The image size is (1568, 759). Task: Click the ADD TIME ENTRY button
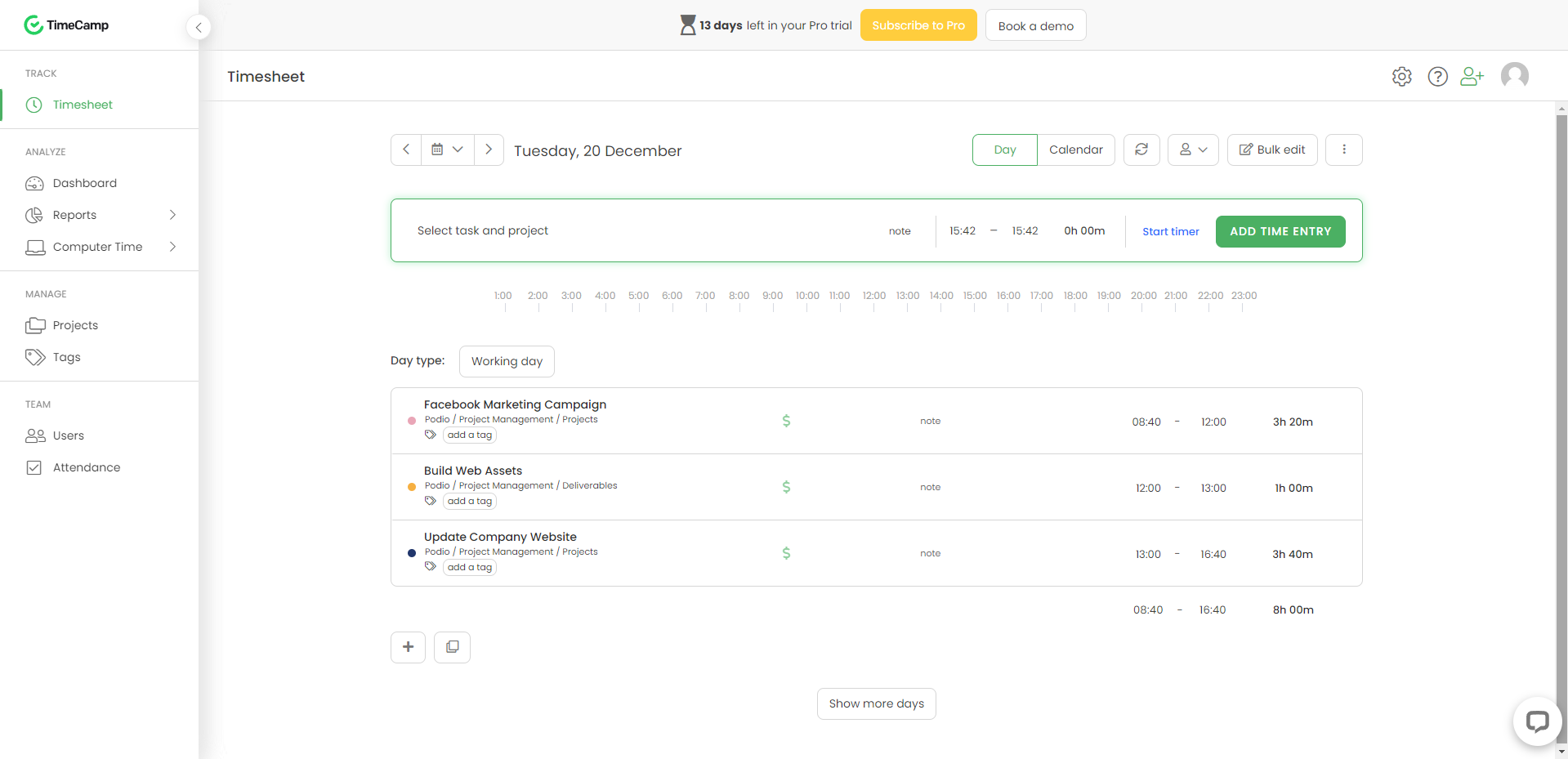pos(1280,231)
